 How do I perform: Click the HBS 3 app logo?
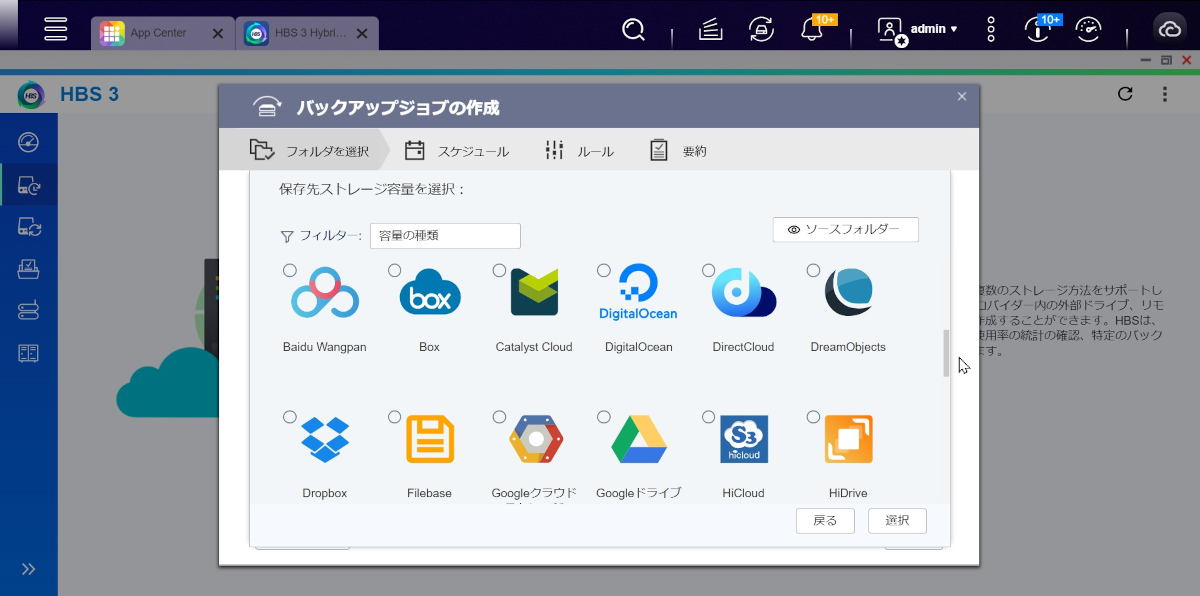tap(31, 95)
